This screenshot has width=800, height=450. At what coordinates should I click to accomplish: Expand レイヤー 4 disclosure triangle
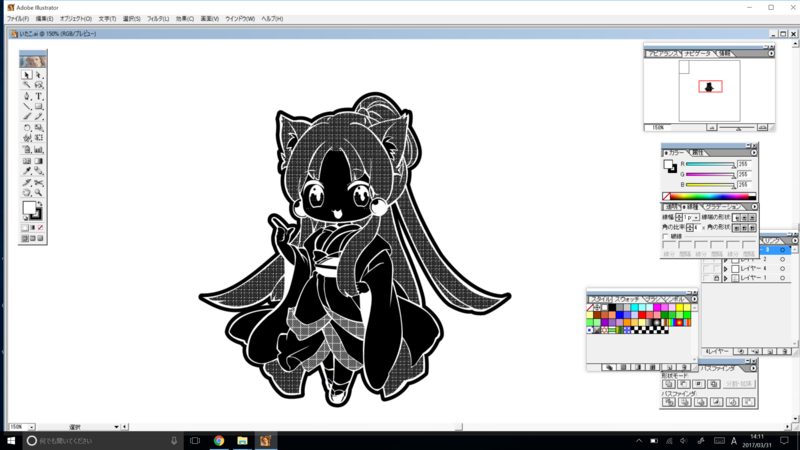click(726, 269)
